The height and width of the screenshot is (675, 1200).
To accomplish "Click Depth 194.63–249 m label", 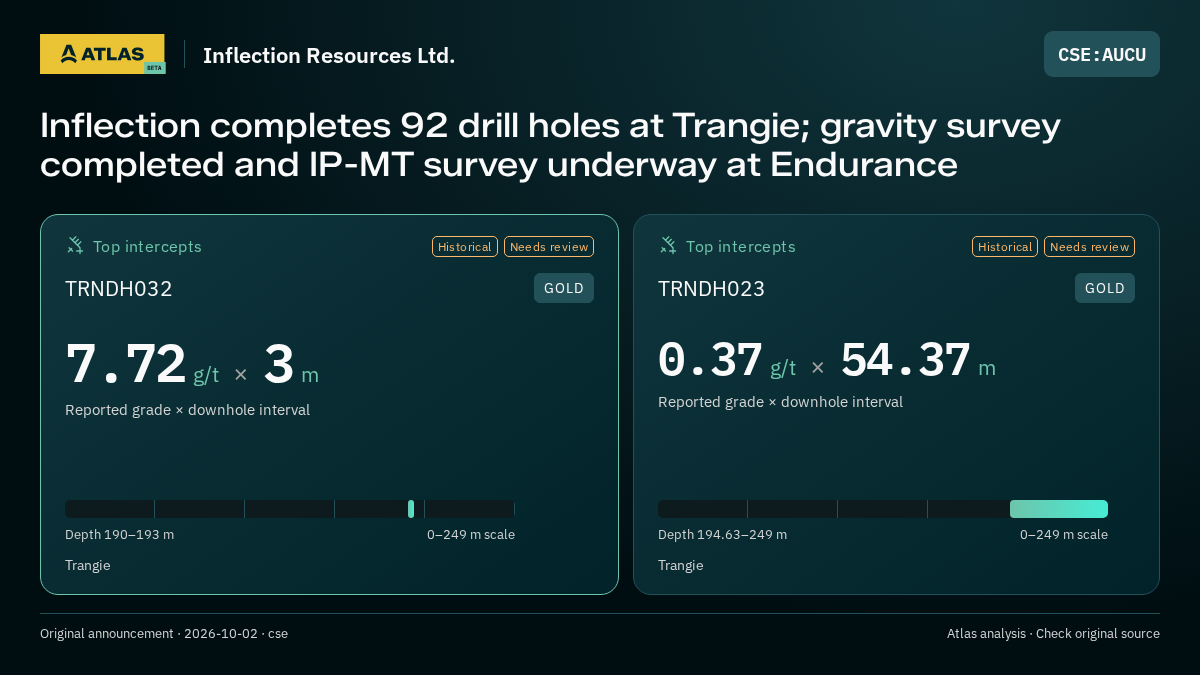I will click(722, 535).
